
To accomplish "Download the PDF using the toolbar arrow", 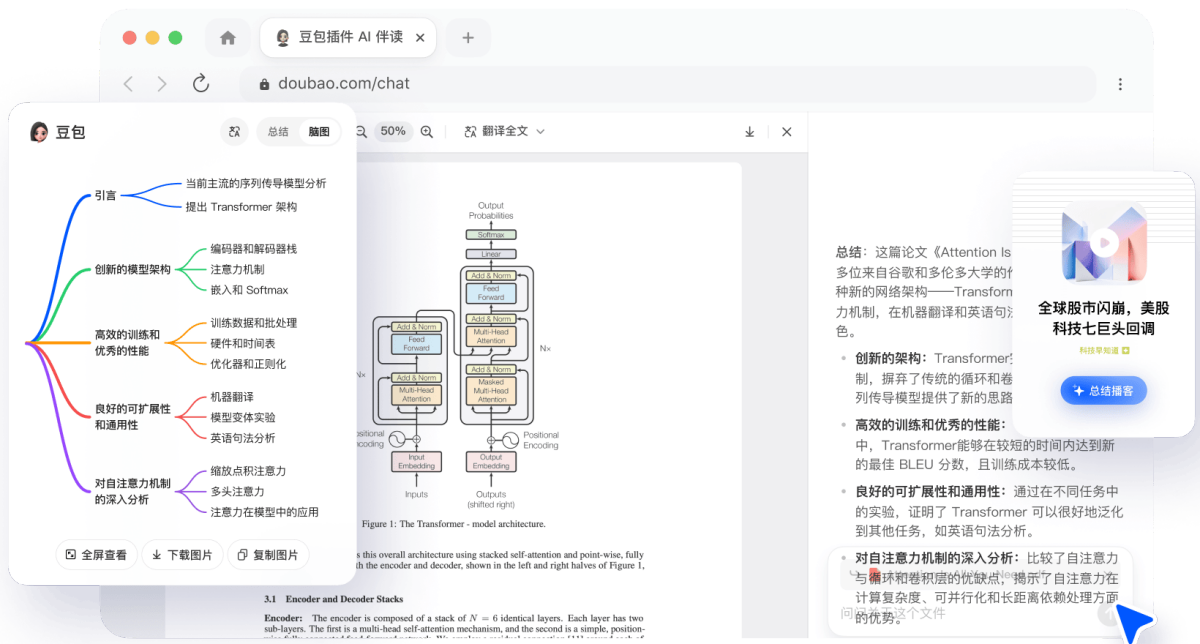I will click(750, 132).
